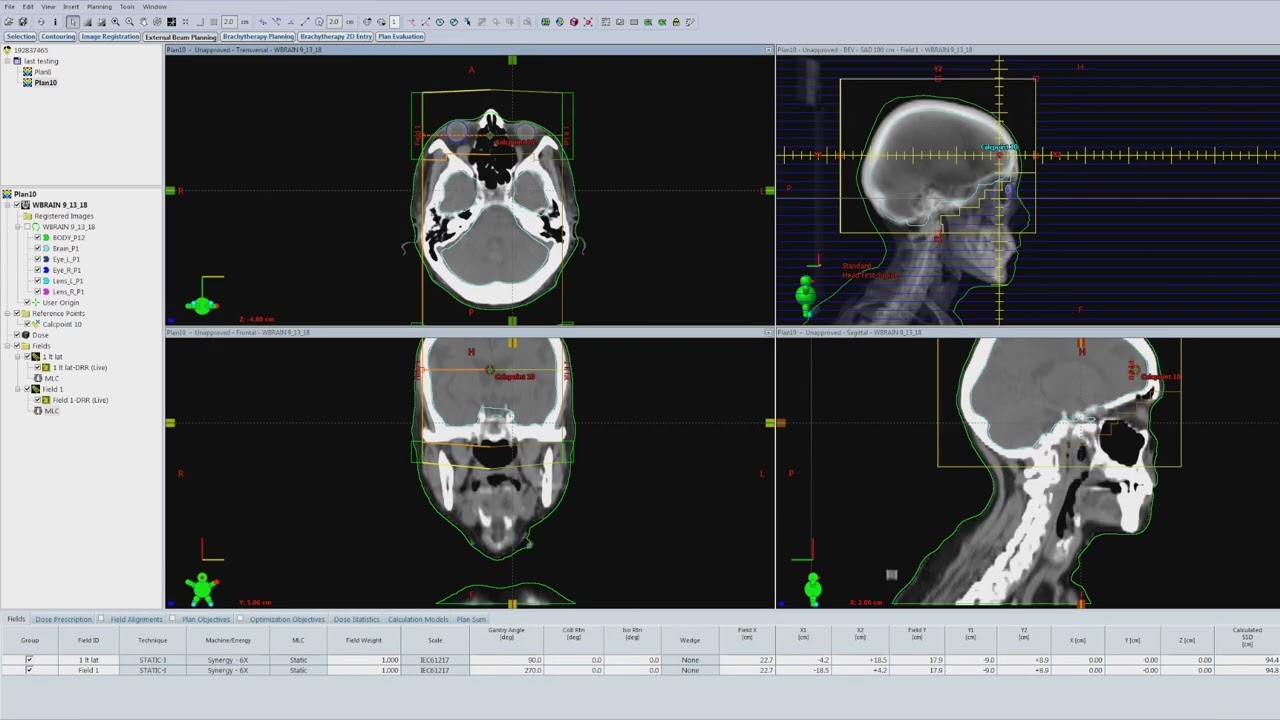Click the Eye_R_P1 blue color swatch

(x=46, y=270)
